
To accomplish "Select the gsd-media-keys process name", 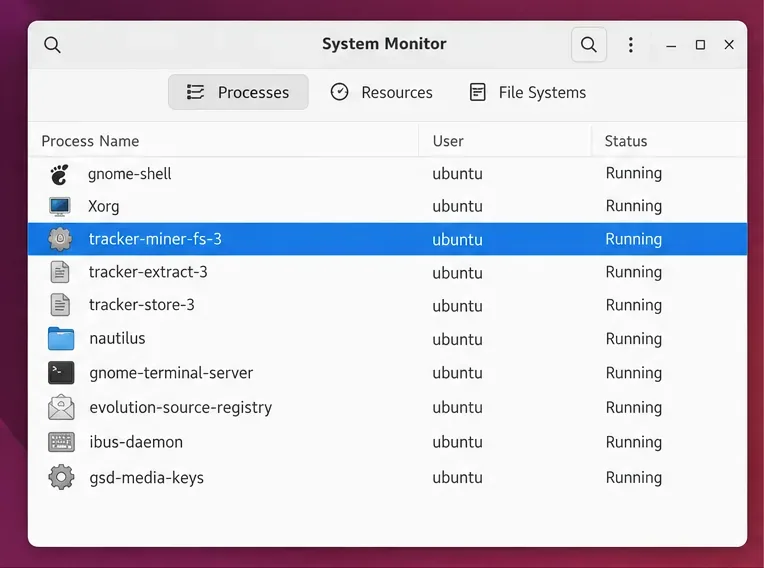I will click(x=146, y=478).
